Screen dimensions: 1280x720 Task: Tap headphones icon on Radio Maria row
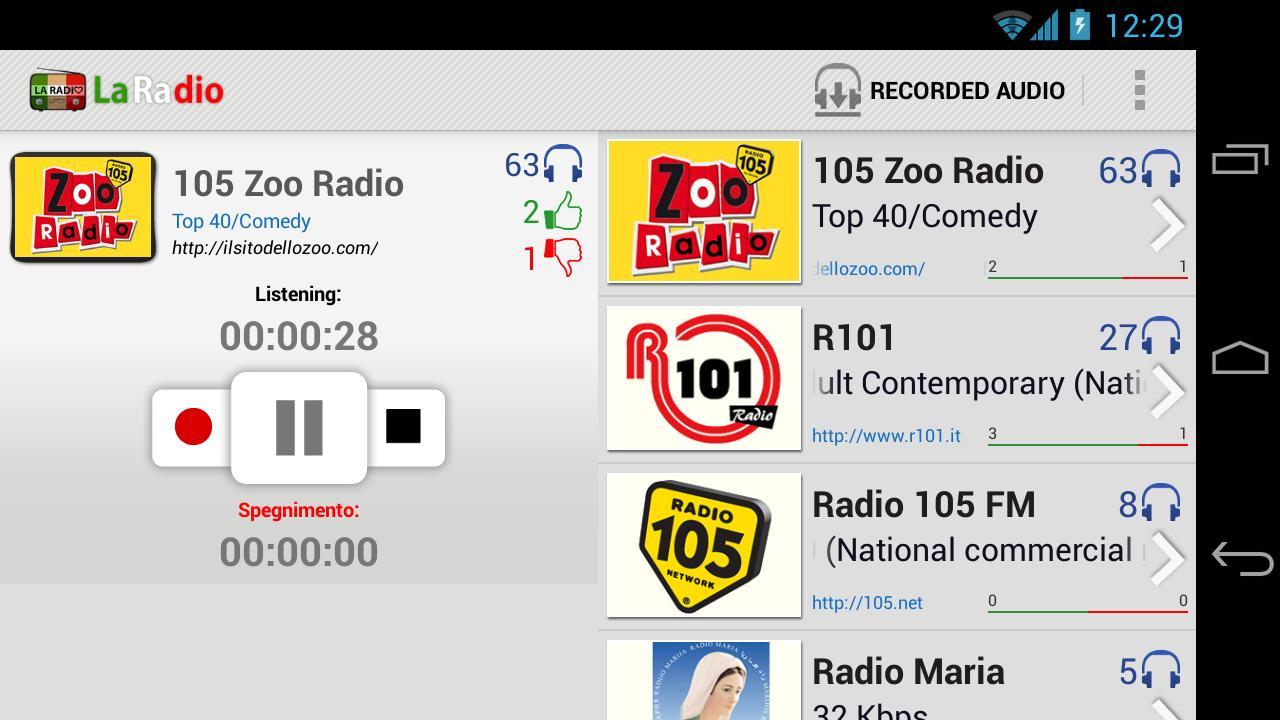[x=1161, y=671]
